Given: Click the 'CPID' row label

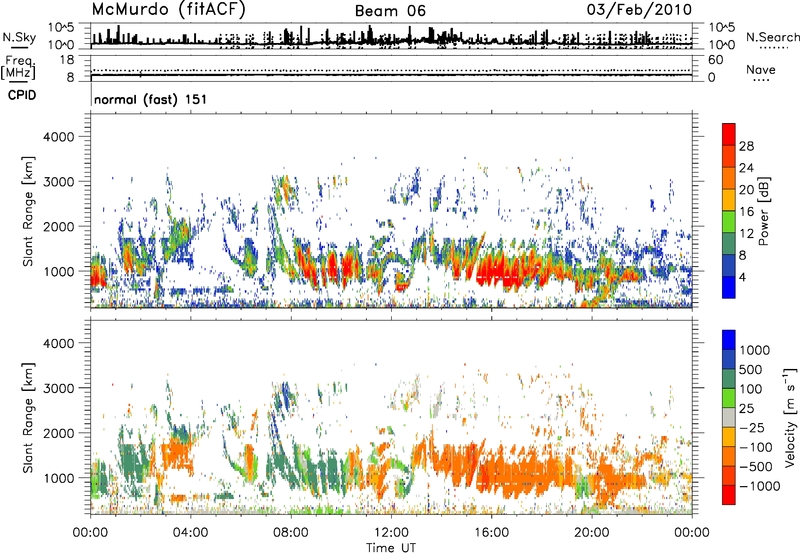Looking at the screenshot, I should 22,95.
